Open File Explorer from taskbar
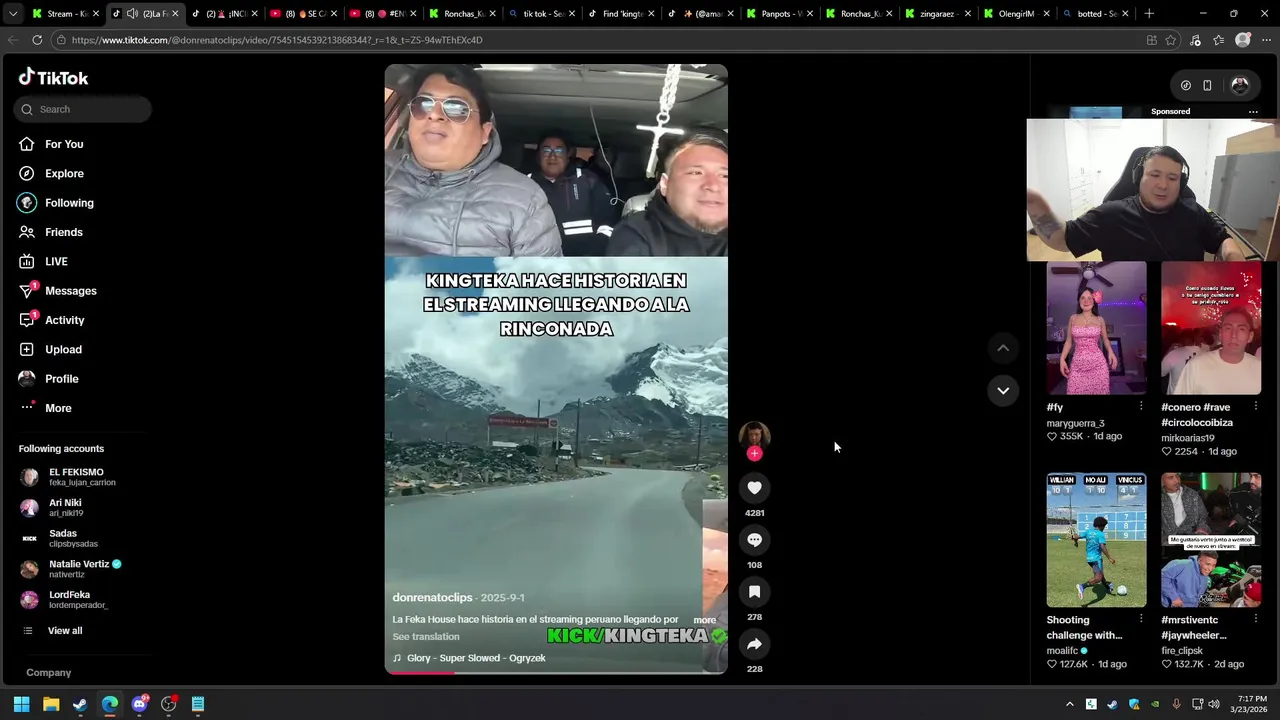Viewport: 1280px width, 720px height. pyautogui.click(x=51, y=704)
